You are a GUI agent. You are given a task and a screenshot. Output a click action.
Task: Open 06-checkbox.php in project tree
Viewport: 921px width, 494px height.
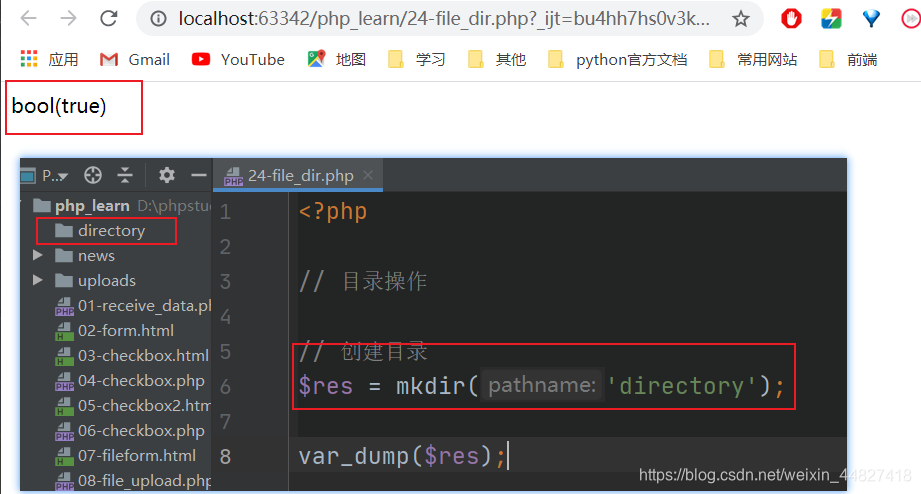pyautogui.click(x=130, y=430)
